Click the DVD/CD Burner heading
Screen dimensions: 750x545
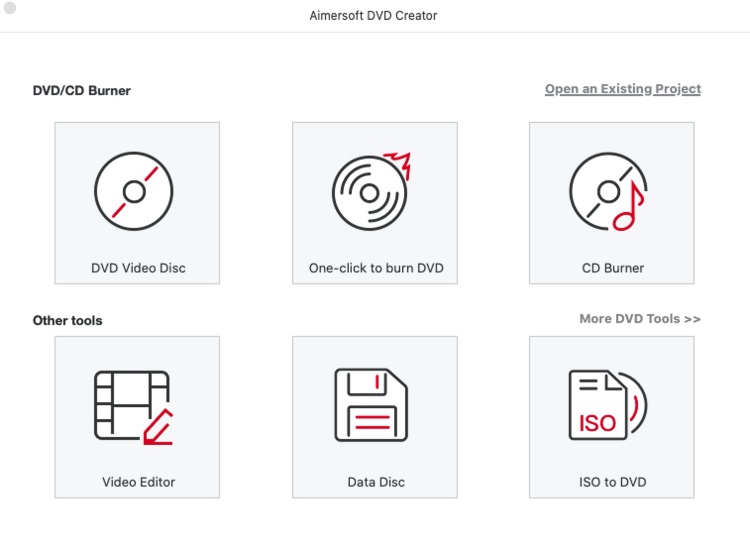[x=81, y=90]
